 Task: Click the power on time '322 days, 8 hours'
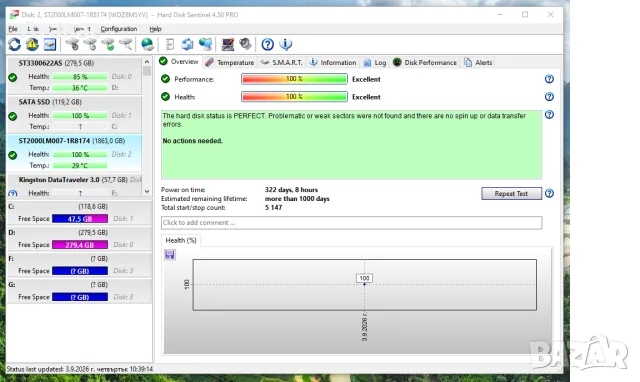click(291, 190)
